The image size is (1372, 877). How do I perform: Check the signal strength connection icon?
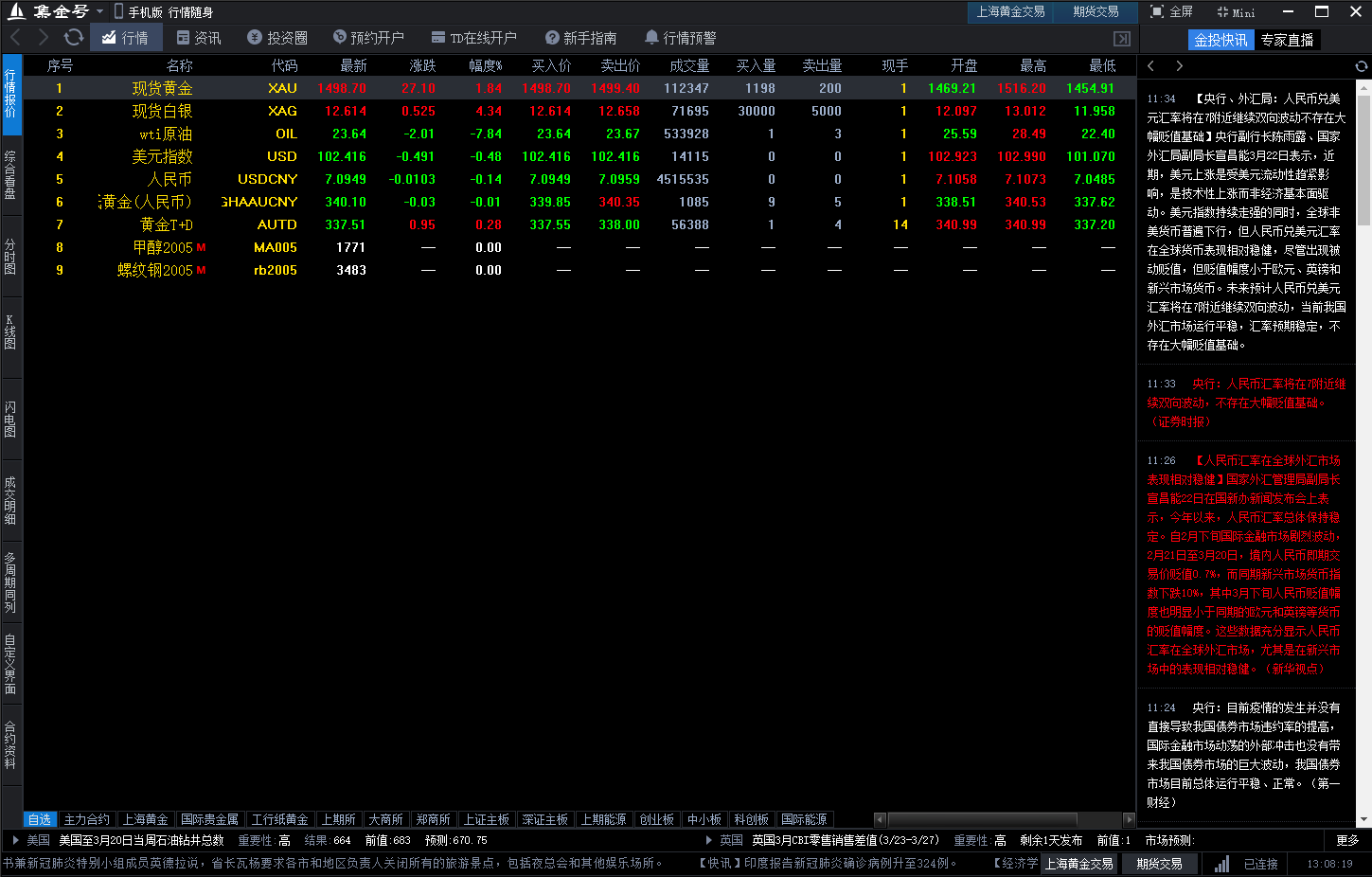1221,864
